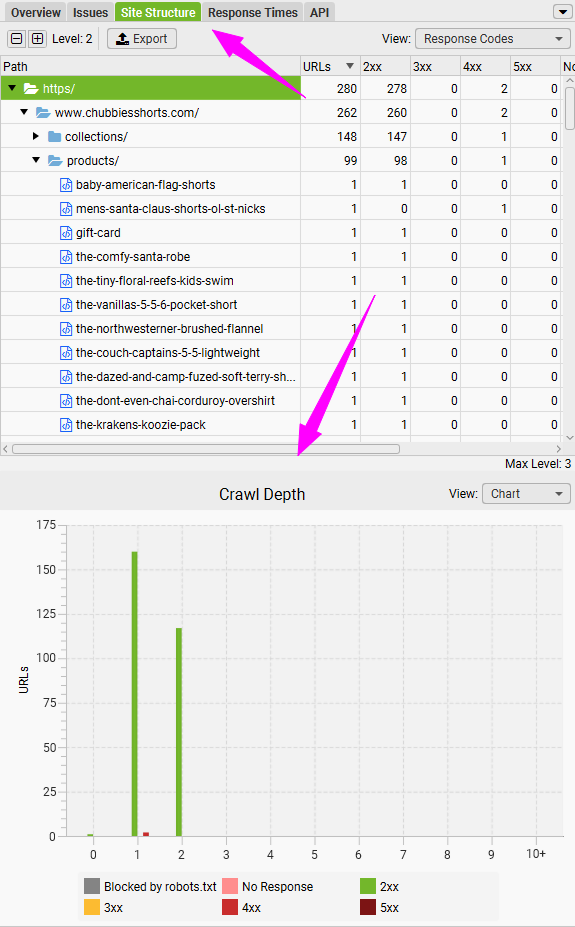This screenshot has height=927, width=575.
Task: Select the the-comfy-santa-robe row
Action: coord(281,257)
